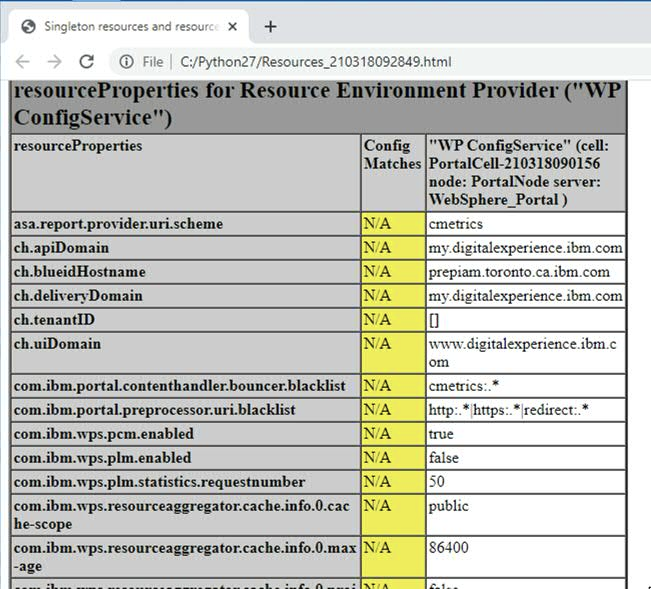The width and height of the screenshot is (651, 589).
Task: Select resourceaggregator.cache.info.0.max-age property
Action: [185, 557]
